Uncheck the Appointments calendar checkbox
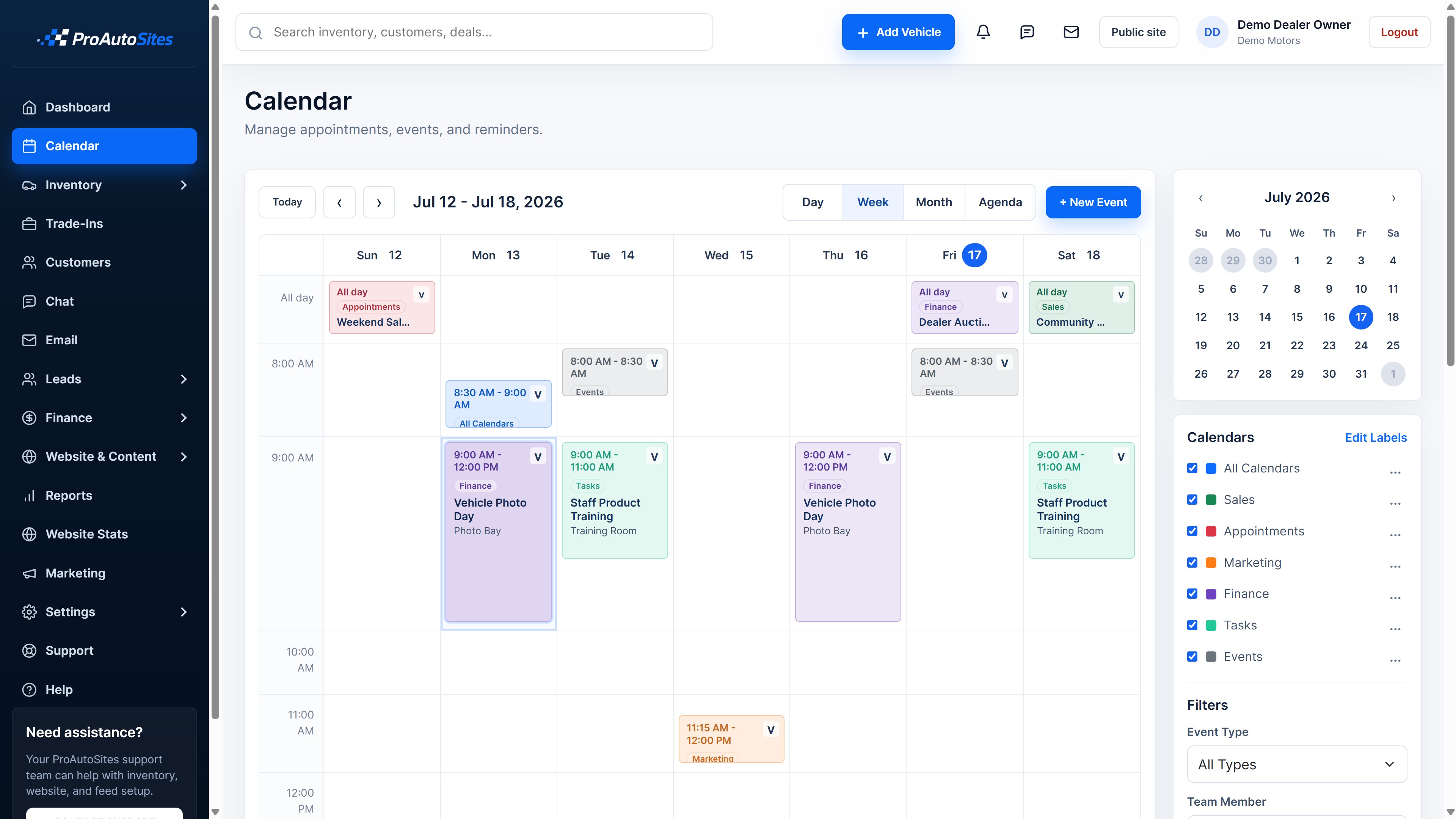This screenshot has height=819, width=1456. [x=1192, y=531]
